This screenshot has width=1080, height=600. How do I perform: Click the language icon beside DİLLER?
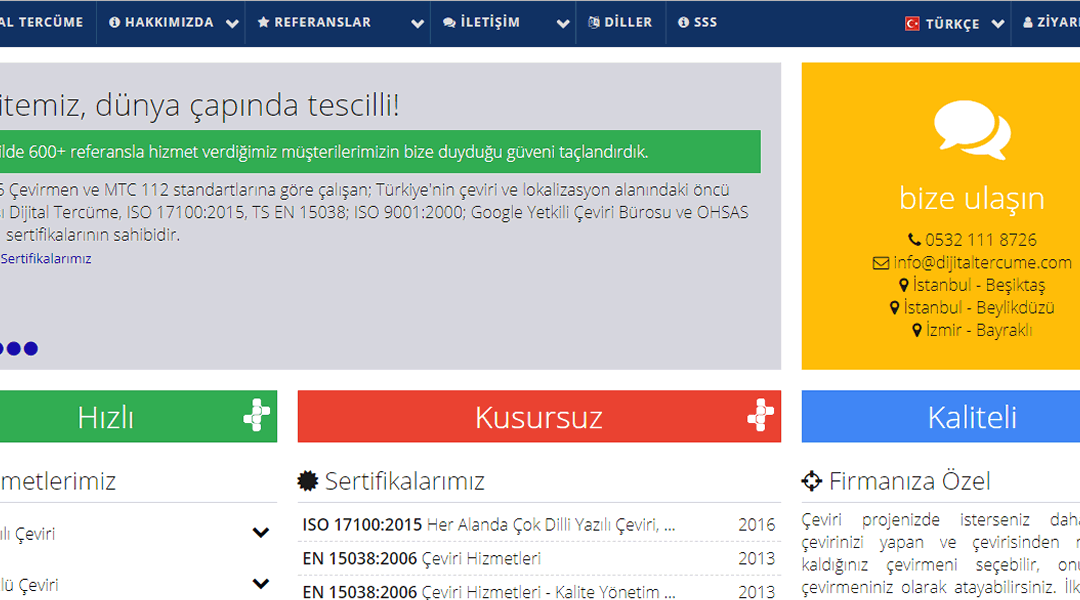[594, 23]
